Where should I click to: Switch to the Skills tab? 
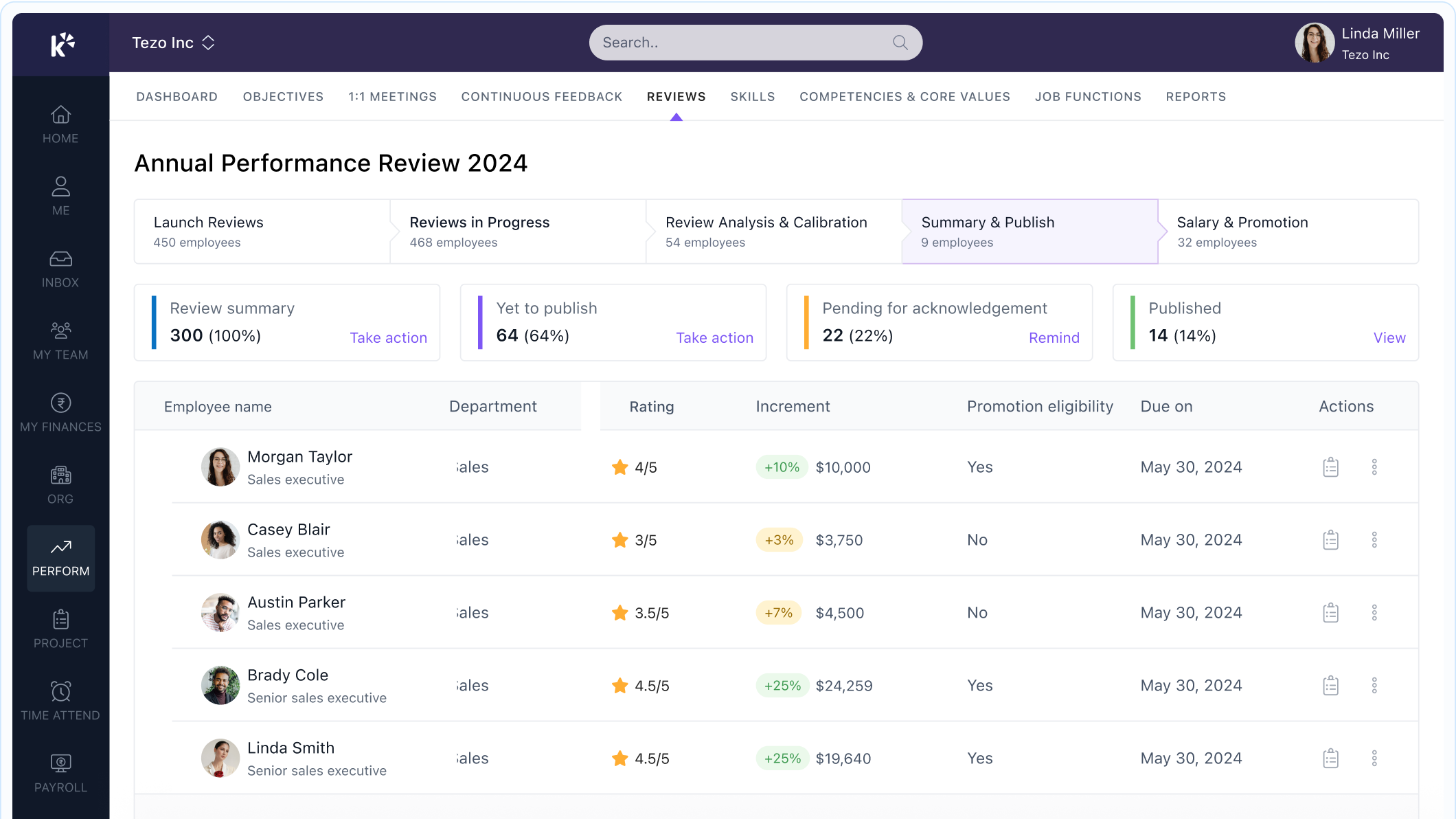pyautogui.click(x=752, y=97)
